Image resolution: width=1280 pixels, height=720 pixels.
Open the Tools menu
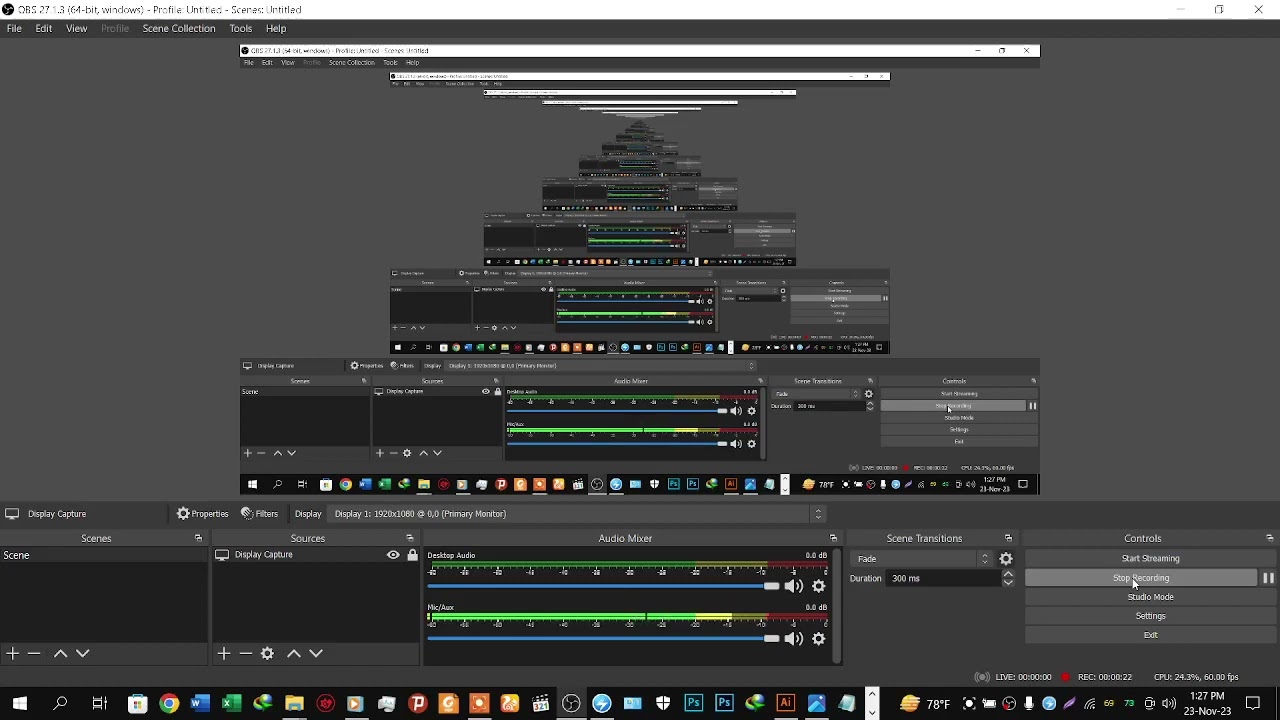point(241,29)
